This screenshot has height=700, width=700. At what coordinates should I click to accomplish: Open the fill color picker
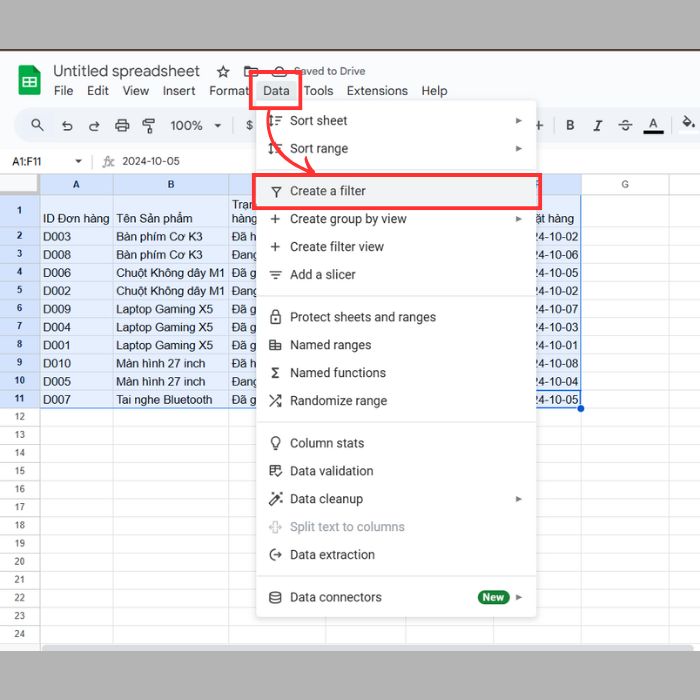688,122
